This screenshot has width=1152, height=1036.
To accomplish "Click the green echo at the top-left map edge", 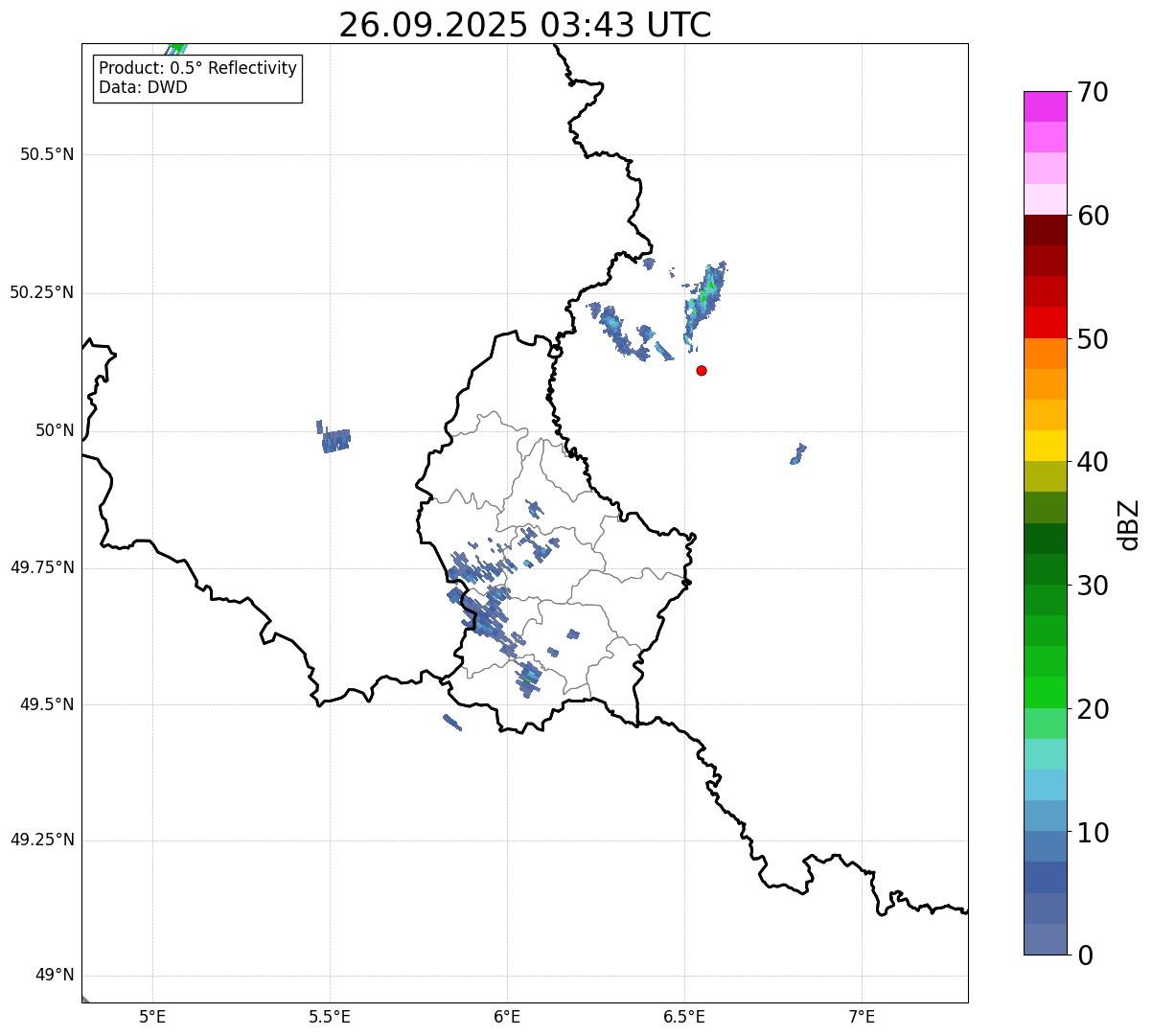I will 176,48.
